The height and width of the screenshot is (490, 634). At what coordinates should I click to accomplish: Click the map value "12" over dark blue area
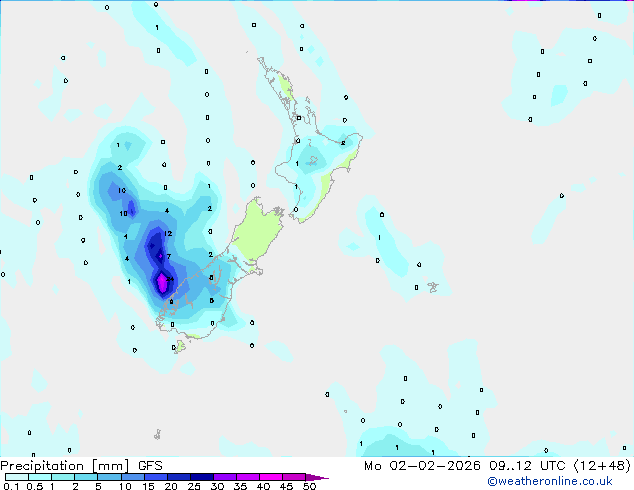[168, 233]
